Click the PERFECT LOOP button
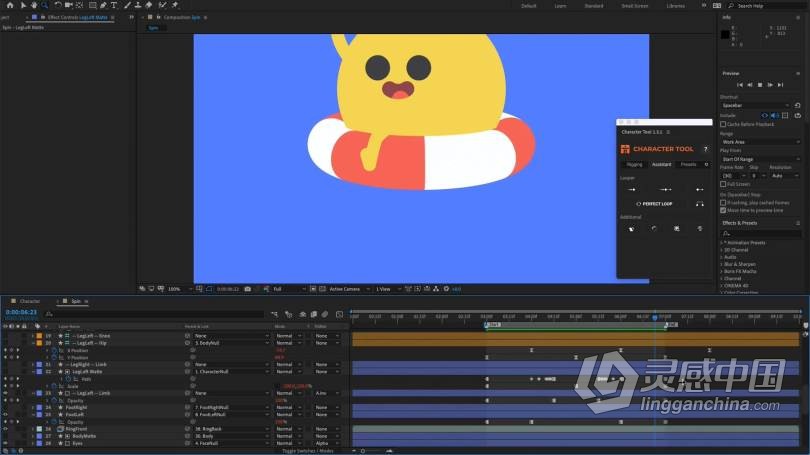Image resolution: width=810 pixels, height=455 pixels. [655, 204]
